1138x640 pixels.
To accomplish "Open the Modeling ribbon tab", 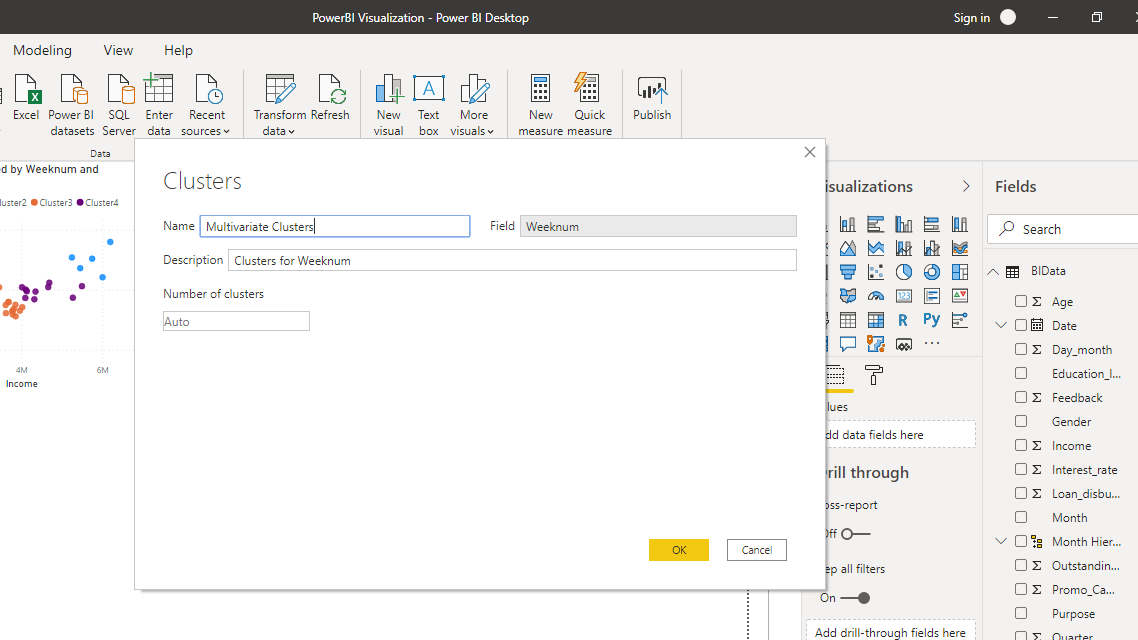I will (x=42, y=50).
